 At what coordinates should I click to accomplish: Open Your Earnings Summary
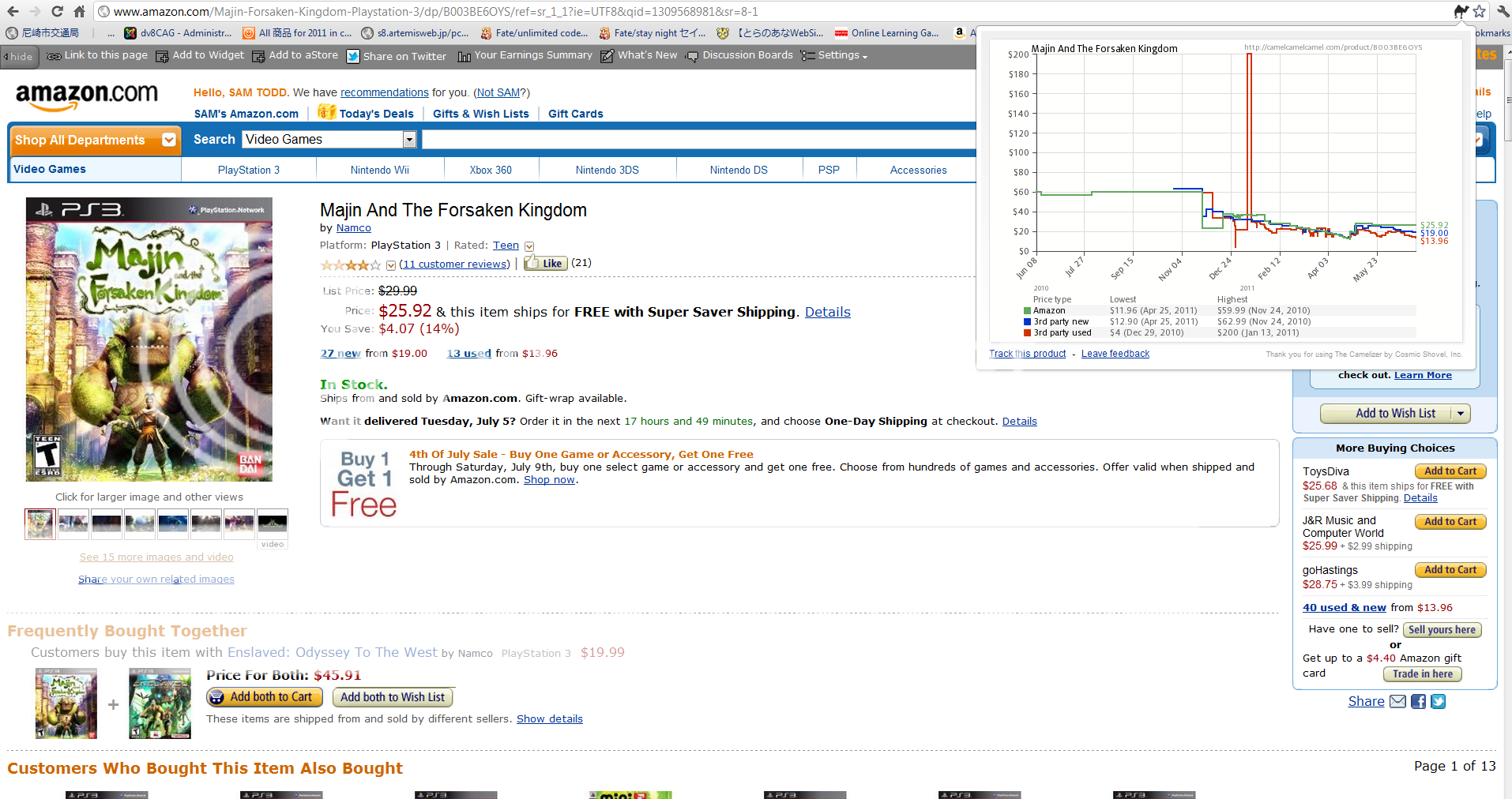pos(525,55)
